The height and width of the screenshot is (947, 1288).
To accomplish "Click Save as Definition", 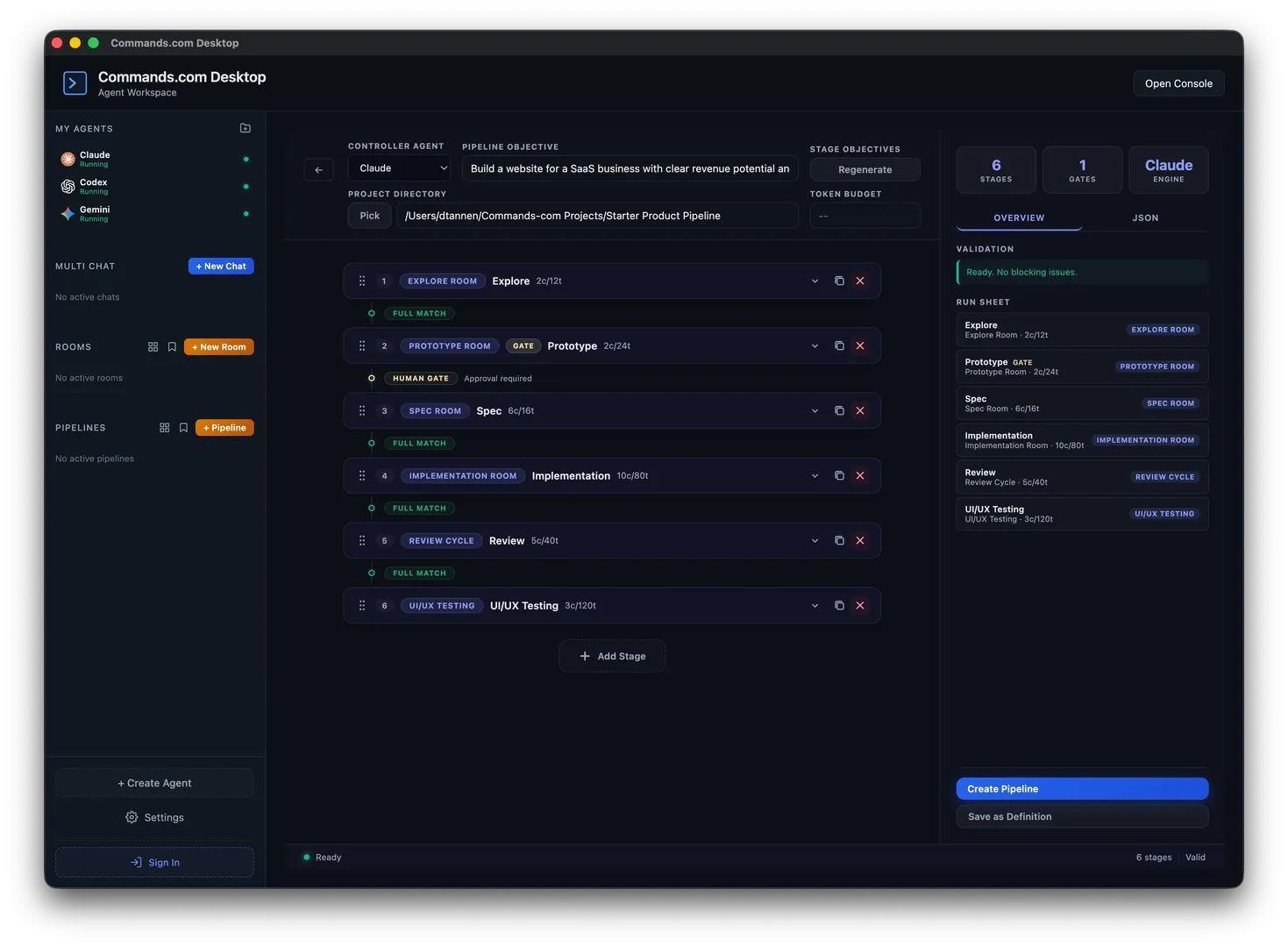I will [1082, 816].
